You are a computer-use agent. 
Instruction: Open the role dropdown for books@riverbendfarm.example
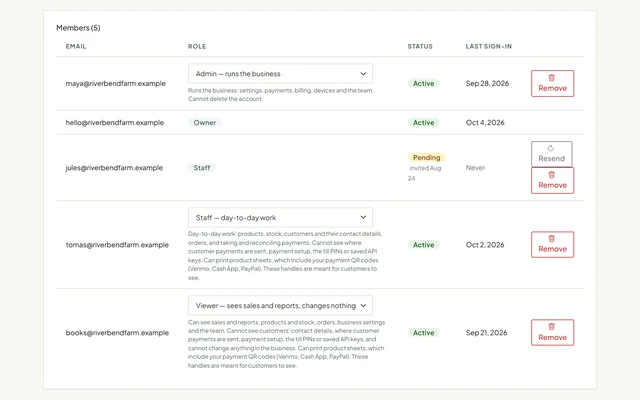tap(280, 306)
